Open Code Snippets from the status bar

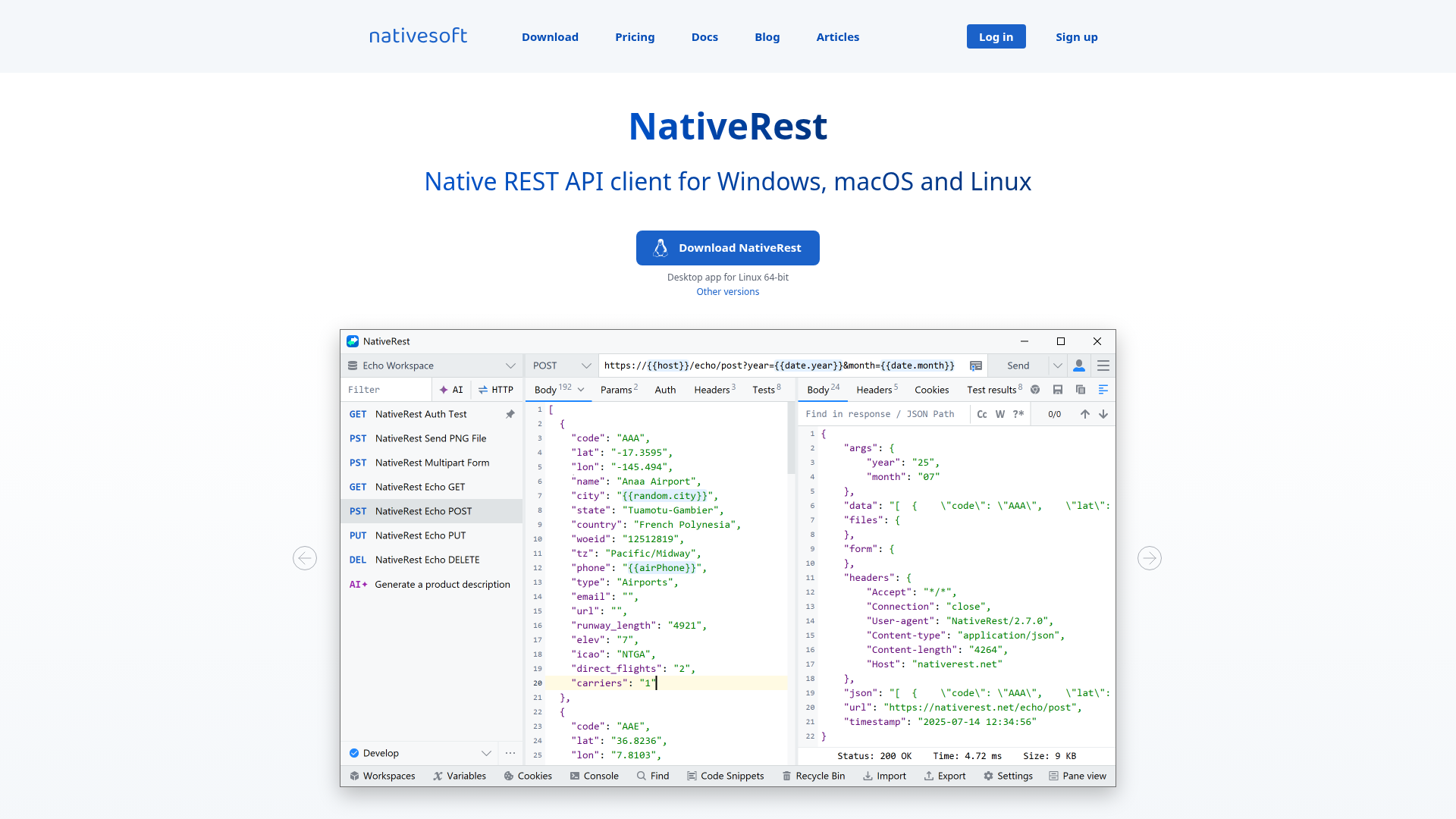pyautogui.click(x=725, y=776)
